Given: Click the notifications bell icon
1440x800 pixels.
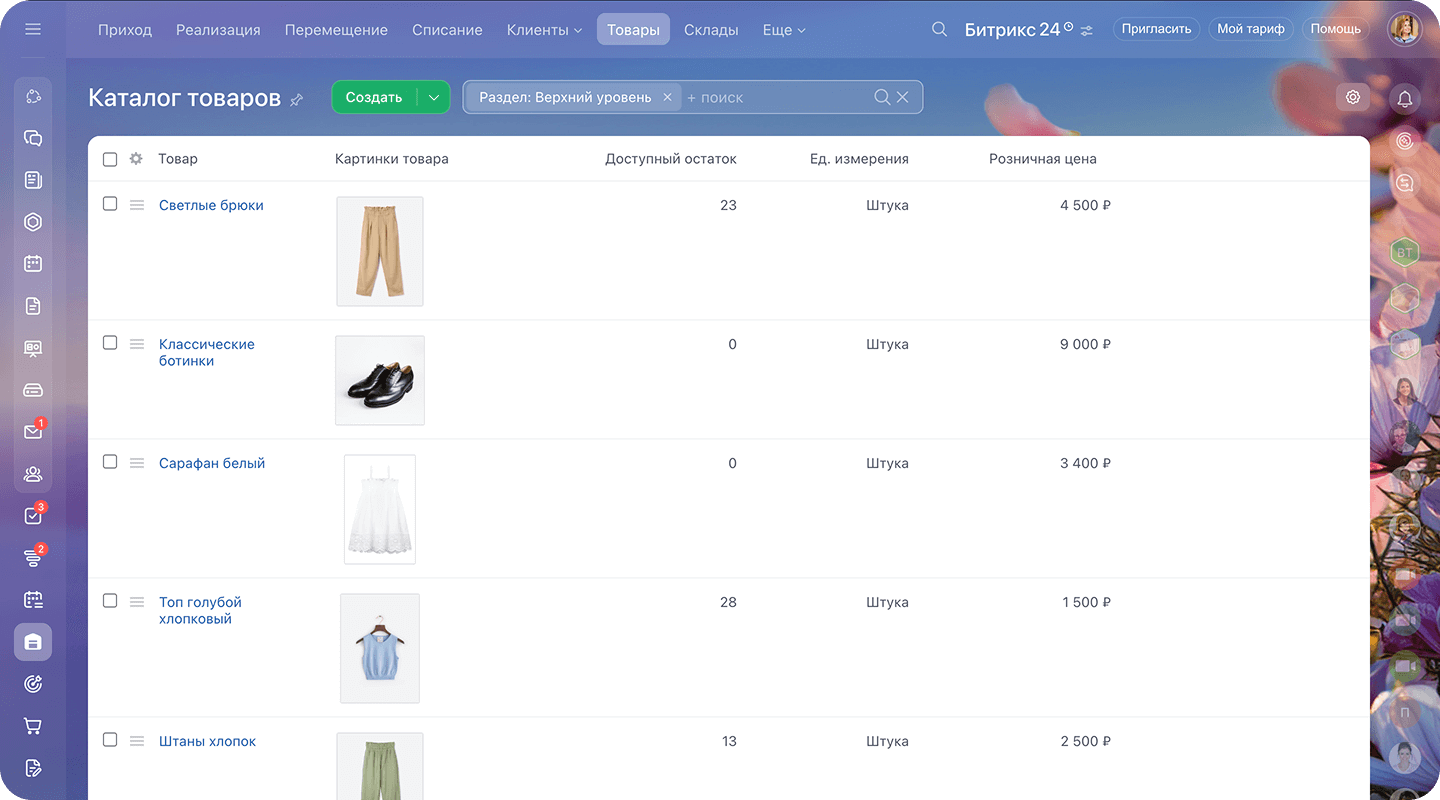Looking at the screenshot, I should (1405, 98).
